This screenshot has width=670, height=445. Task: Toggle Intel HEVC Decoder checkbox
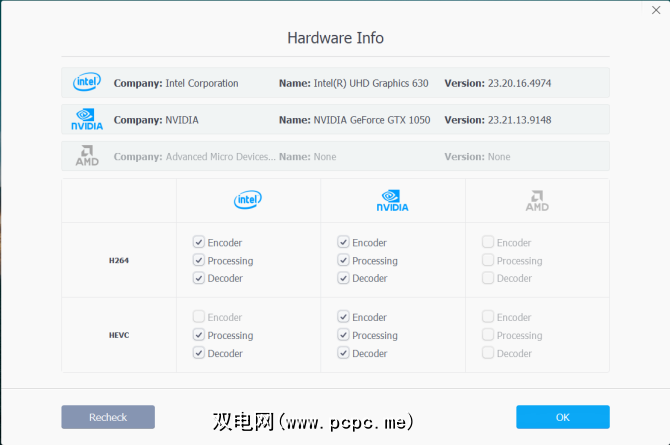click(199, 353)
